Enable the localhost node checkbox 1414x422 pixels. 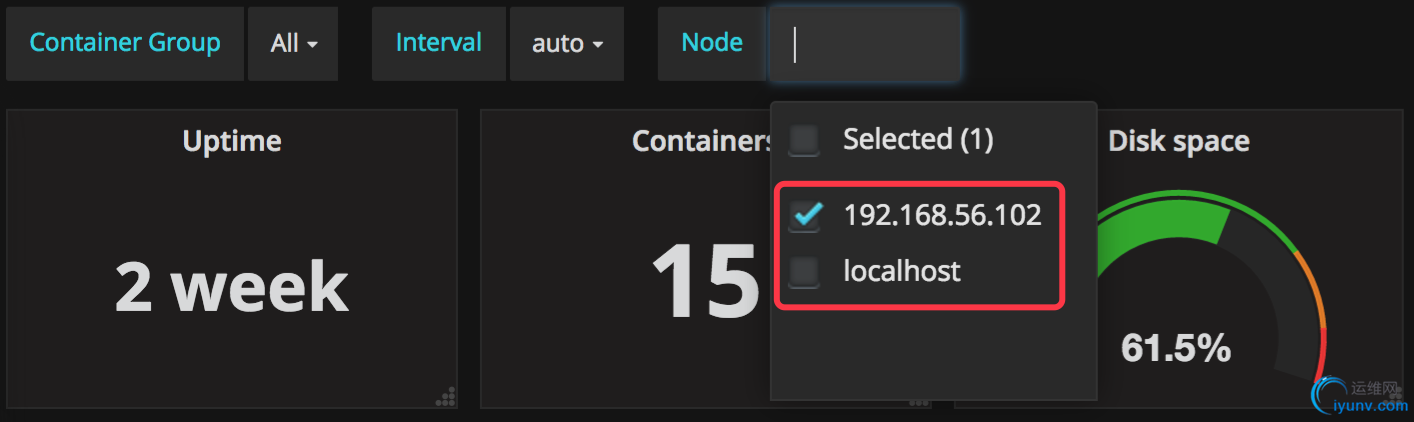click(804, 271)
